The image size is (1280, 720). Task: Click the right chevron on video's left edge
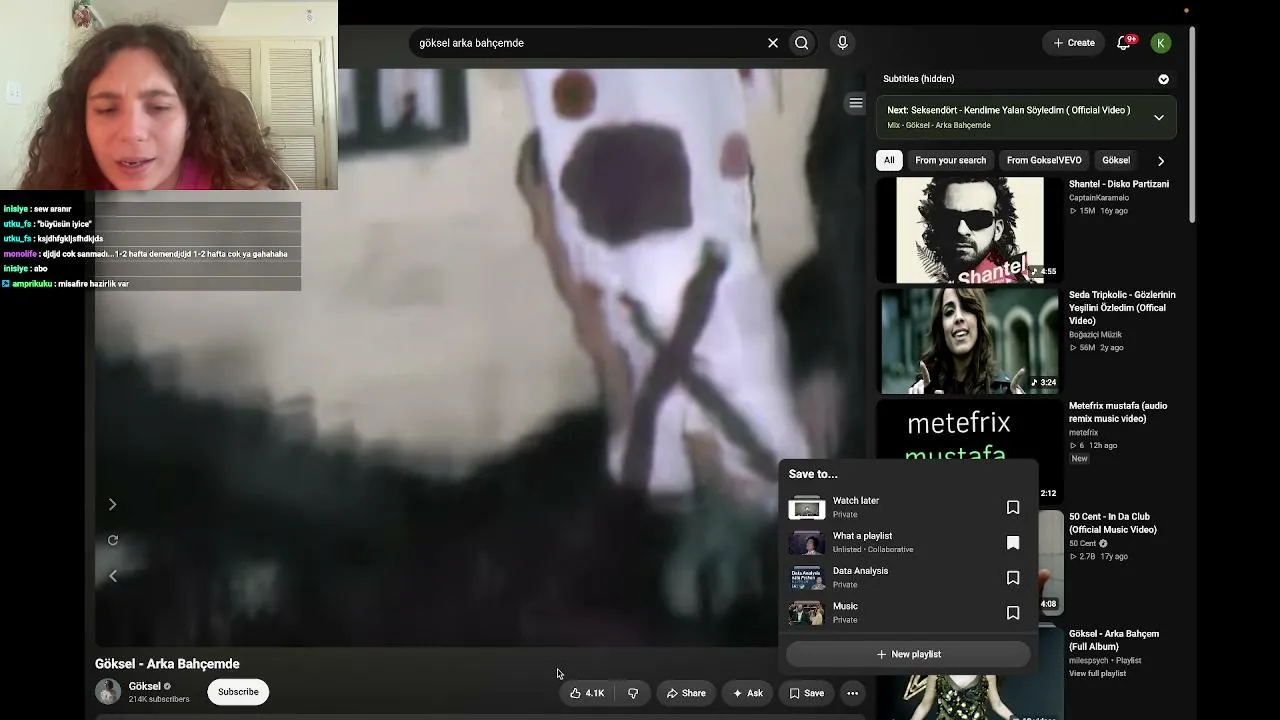pyautogui.click(x=113, y=505)
